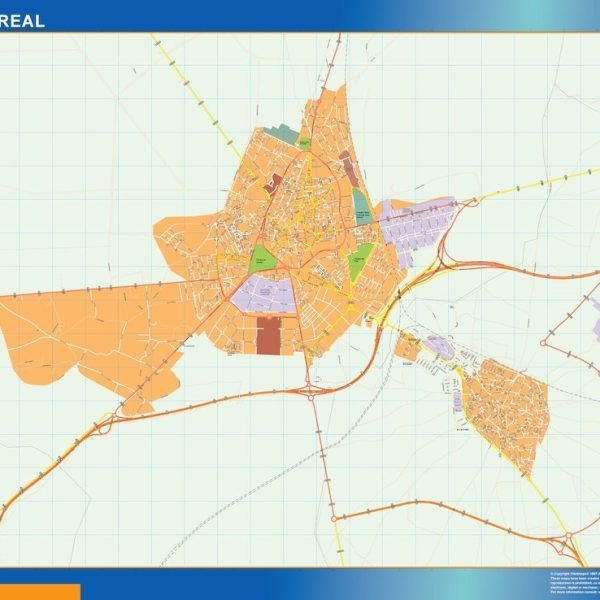The width and height of the screenshot is (600, 600).
Task: Select the green triangular park east of center
Action: [359, 261]
